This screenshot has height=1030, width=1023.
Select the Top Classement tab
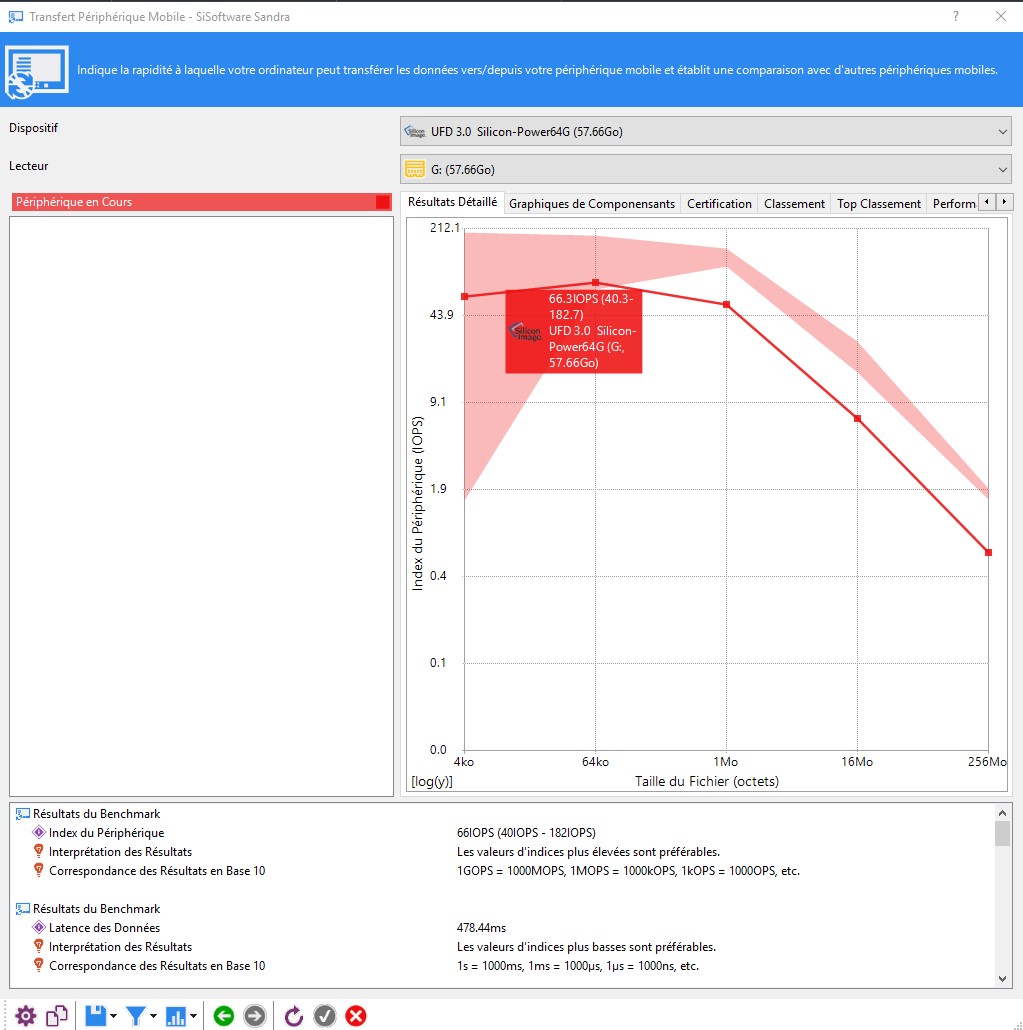878,204
